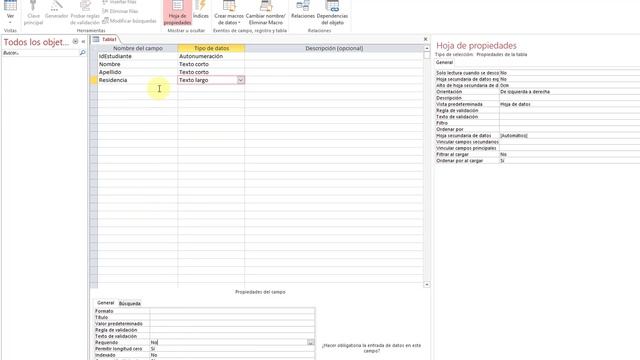
Task: Toggle the Hoja de propiedades pane
Action: (178, 13)
